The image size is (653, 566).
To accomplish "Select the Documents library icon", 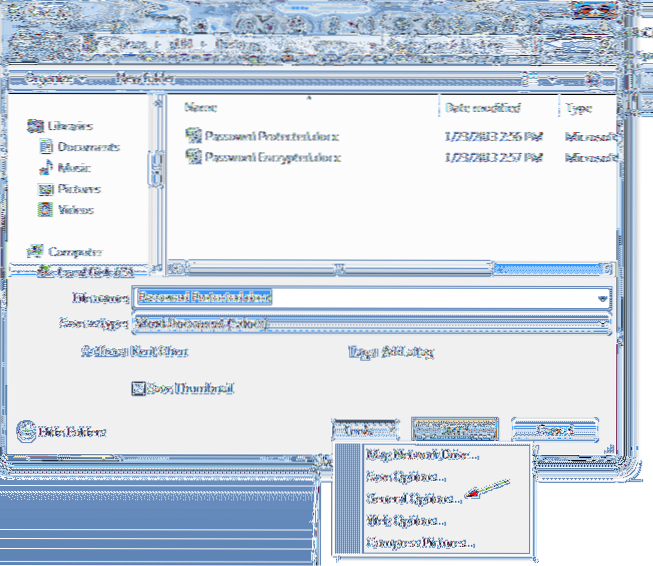I will point(45,146).
